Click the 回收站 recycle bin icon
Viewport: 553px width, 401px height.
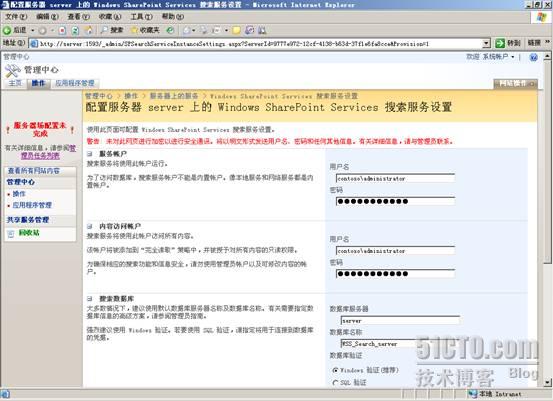click(11, 233)
